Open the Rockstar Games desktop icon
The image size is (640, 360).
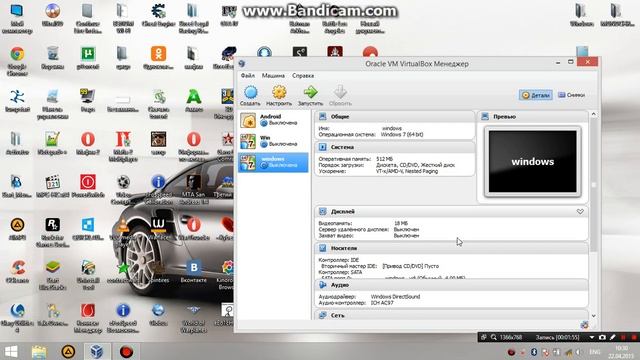coord(53,233)
